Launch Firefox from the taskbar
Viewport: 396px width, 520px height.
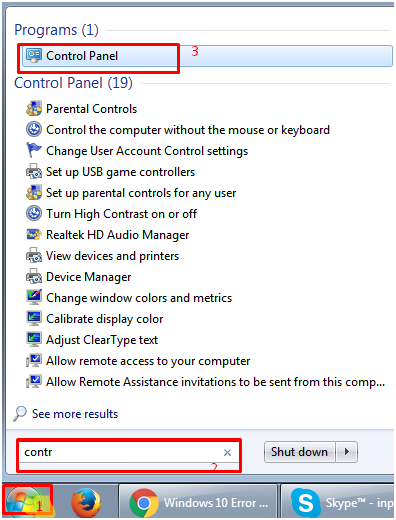[86, 503]
